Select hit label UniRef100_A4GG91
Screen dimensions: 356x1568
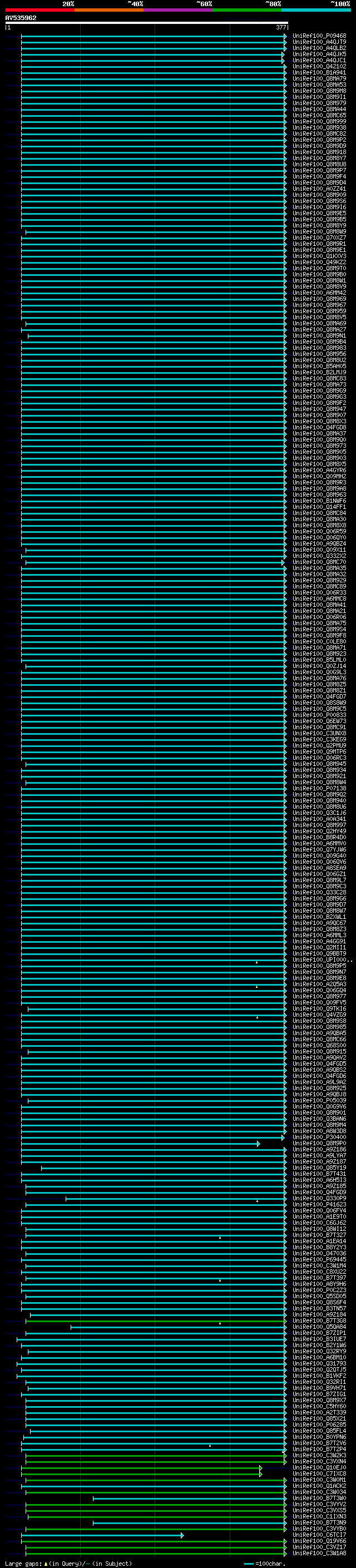click(x=319, y=941)
